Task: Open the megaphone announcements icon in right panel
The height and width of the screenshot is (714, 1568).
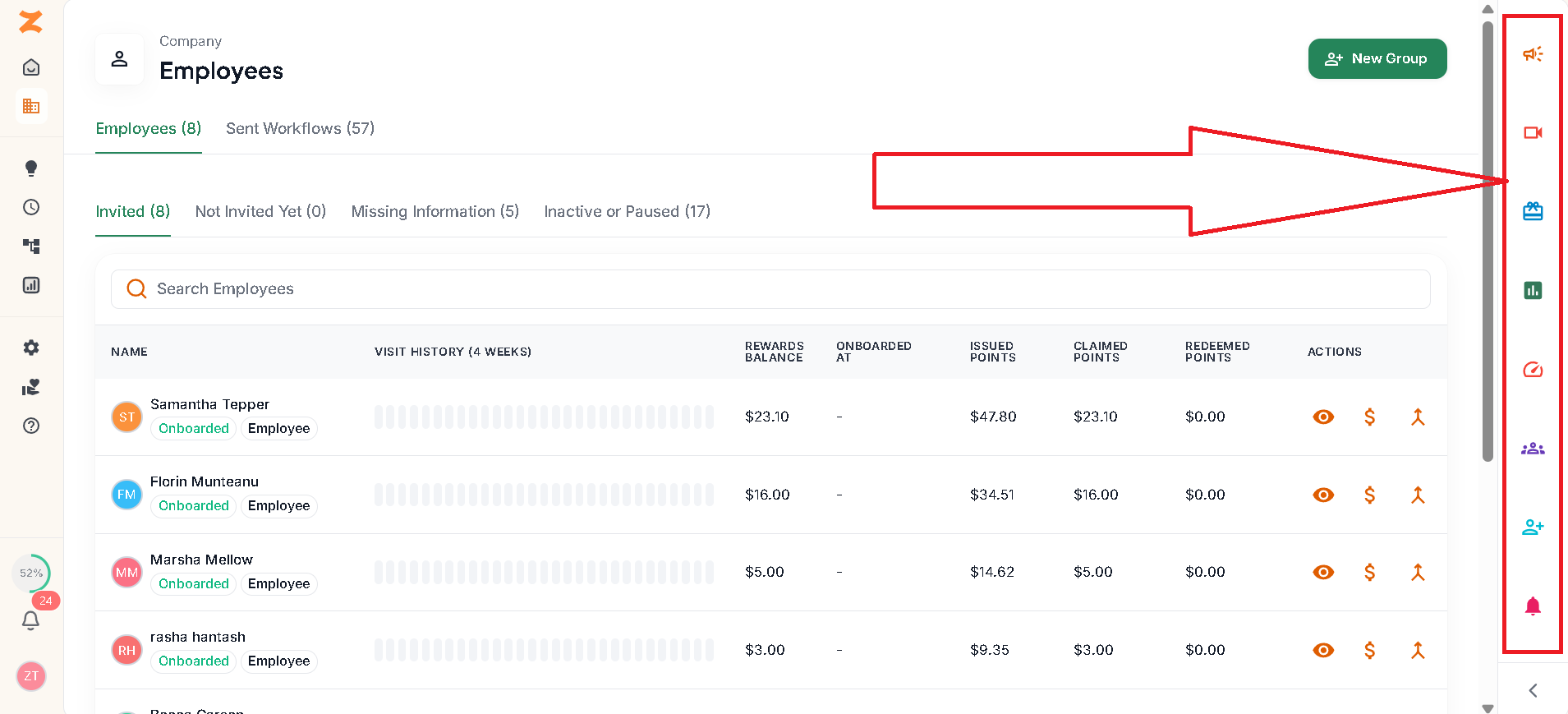Action: 1533,54
